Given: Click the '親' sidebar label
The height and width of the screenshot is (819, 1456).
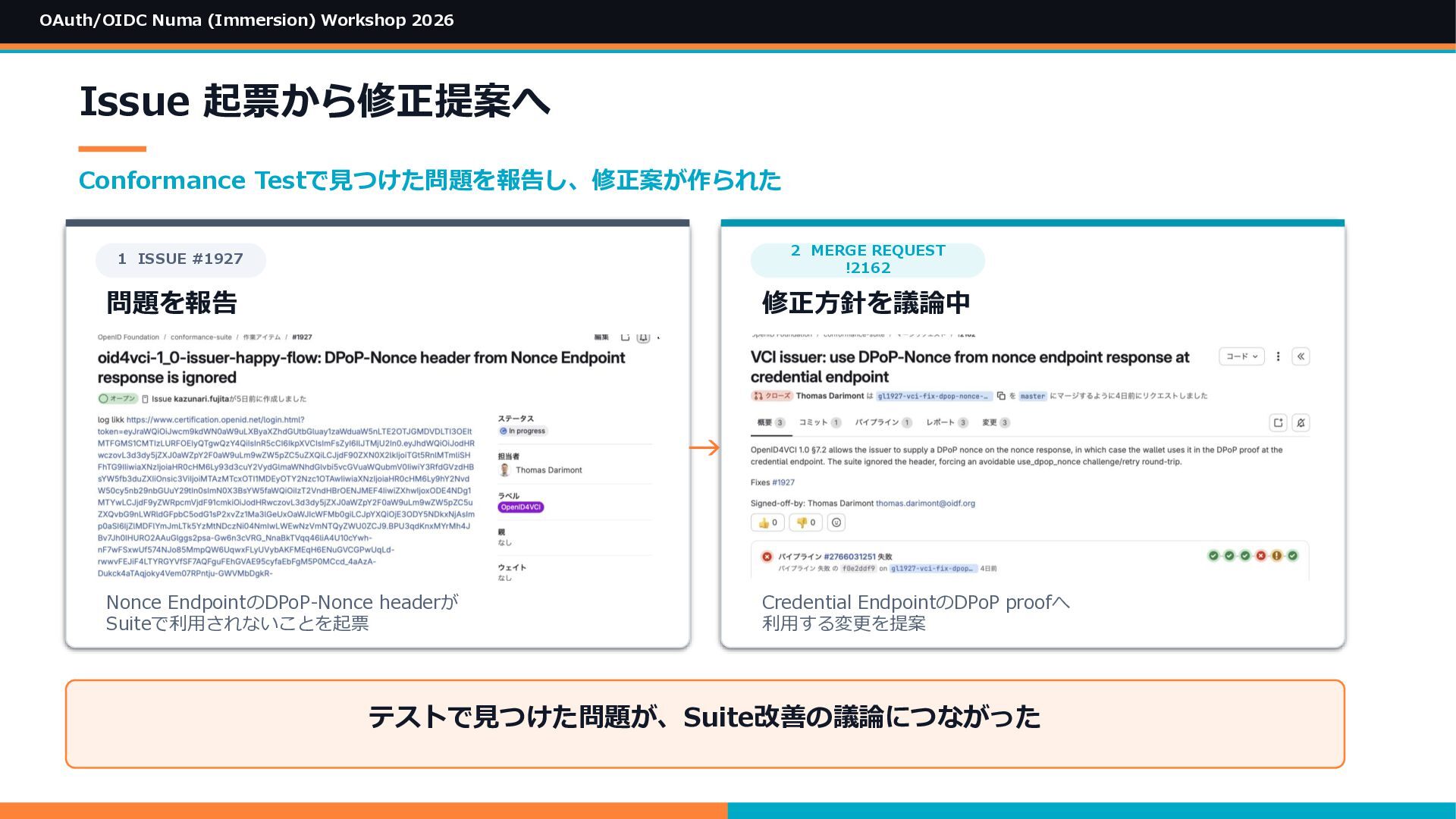Looking at the screenshot, I should 501,532.
